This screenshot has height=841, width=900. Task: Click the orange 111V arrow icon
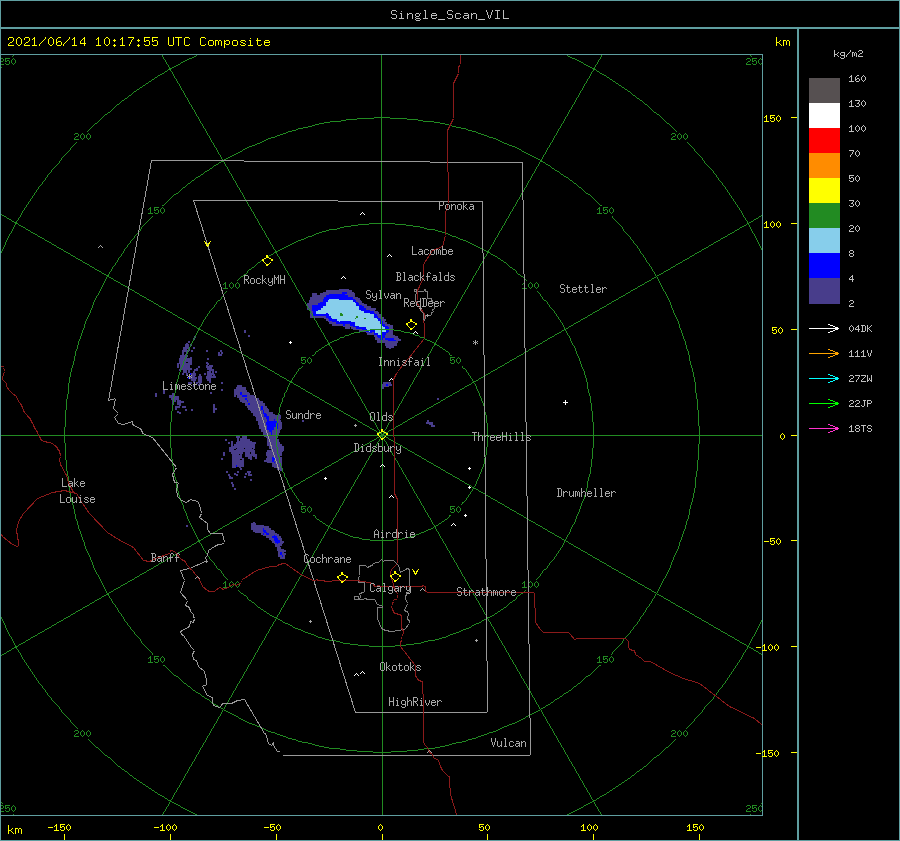824,354
